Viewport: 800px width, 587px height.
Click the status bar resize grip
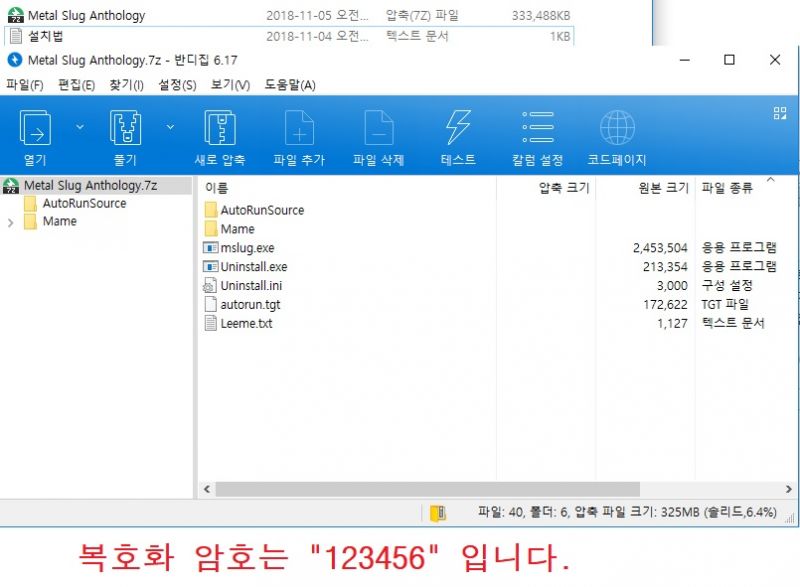(789, 519)
